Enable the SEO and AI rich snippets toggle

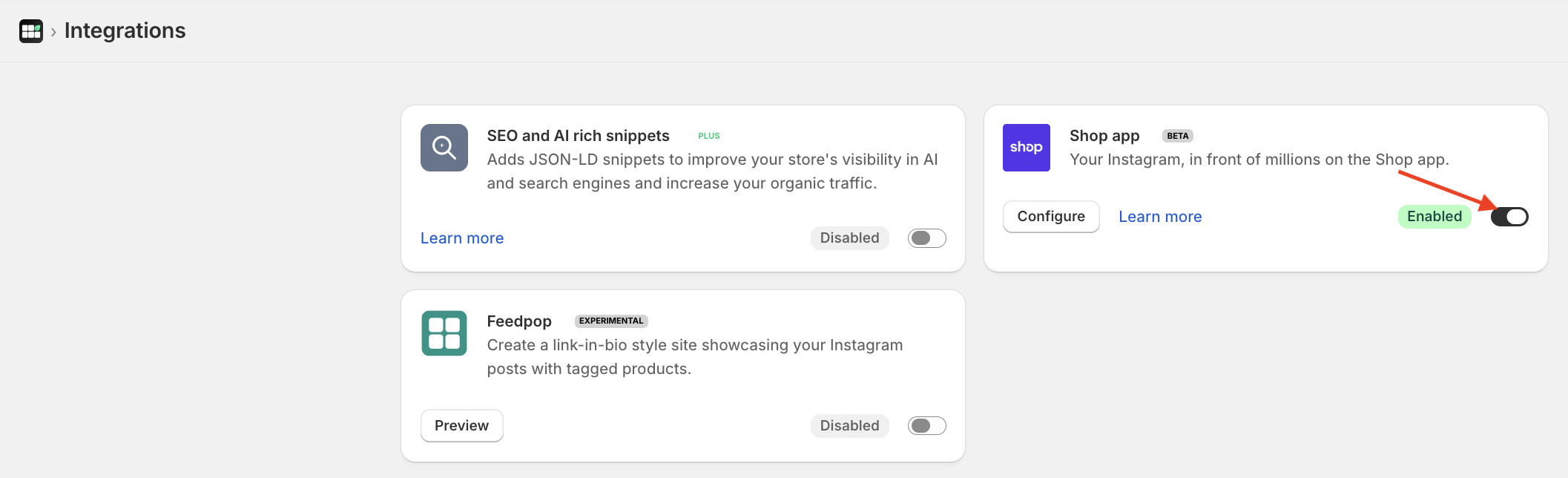[926, 238]
